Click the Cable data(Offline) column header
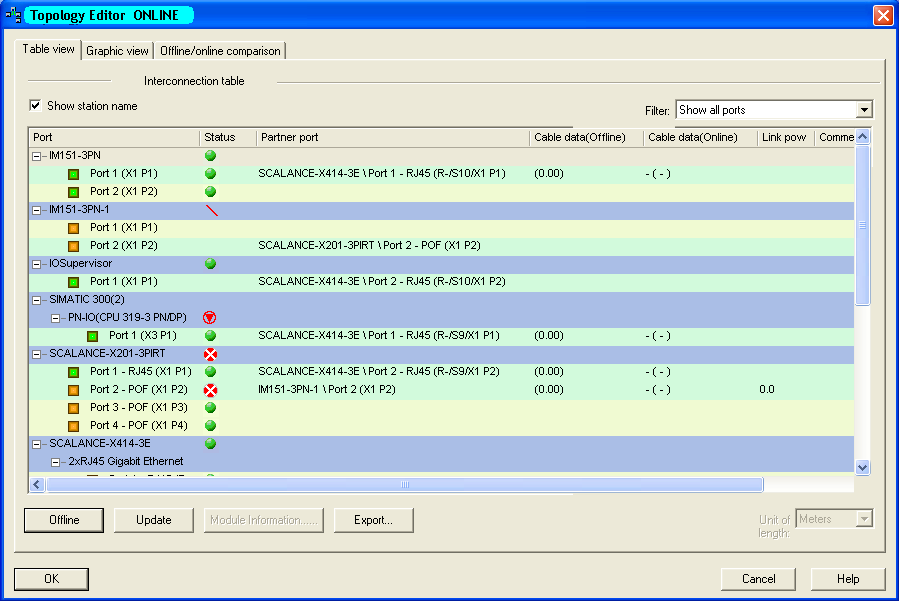 coord(587,137)
